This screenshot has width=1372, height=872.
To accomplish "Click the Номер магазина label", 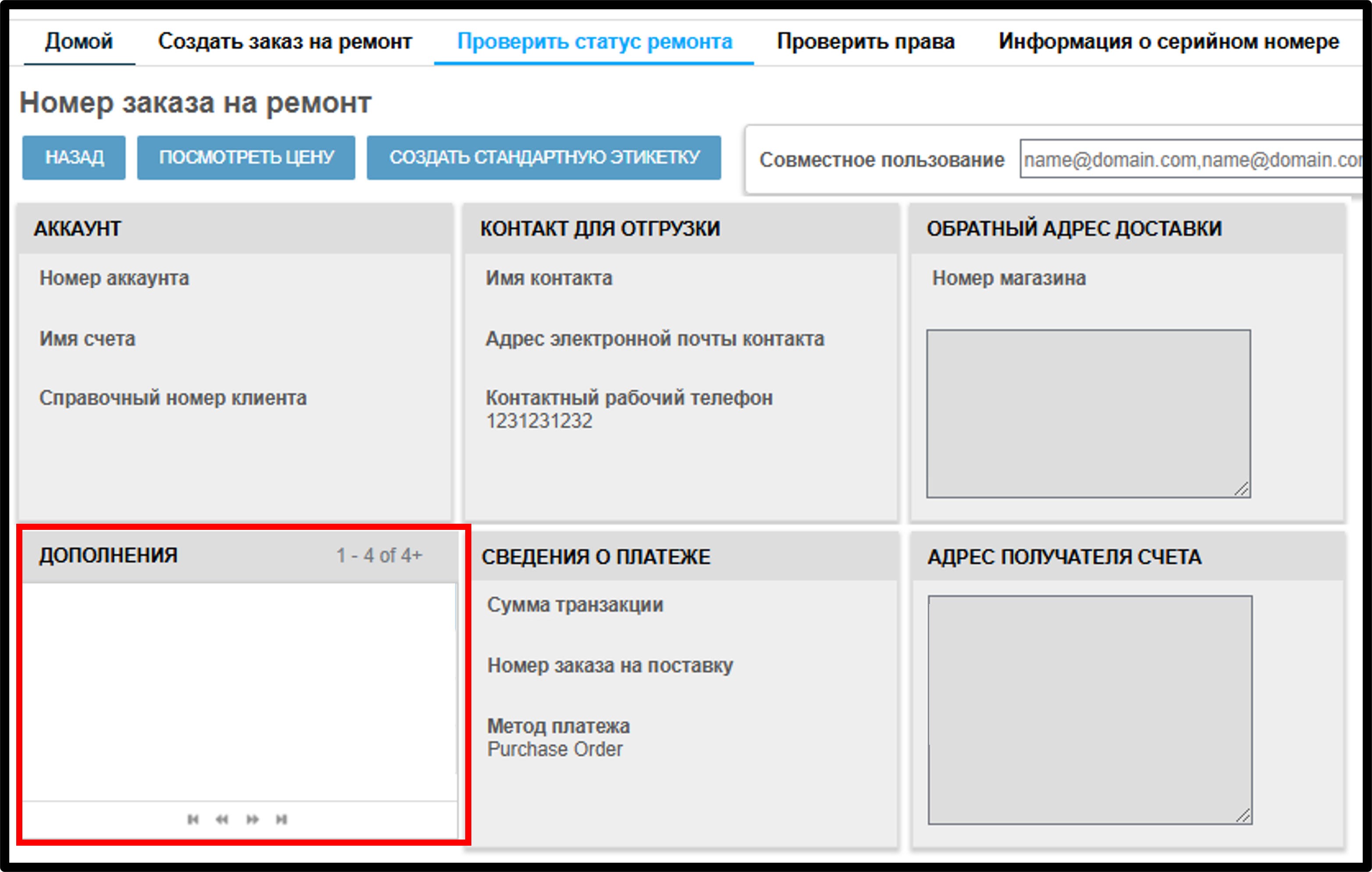I will [1009, 278].
